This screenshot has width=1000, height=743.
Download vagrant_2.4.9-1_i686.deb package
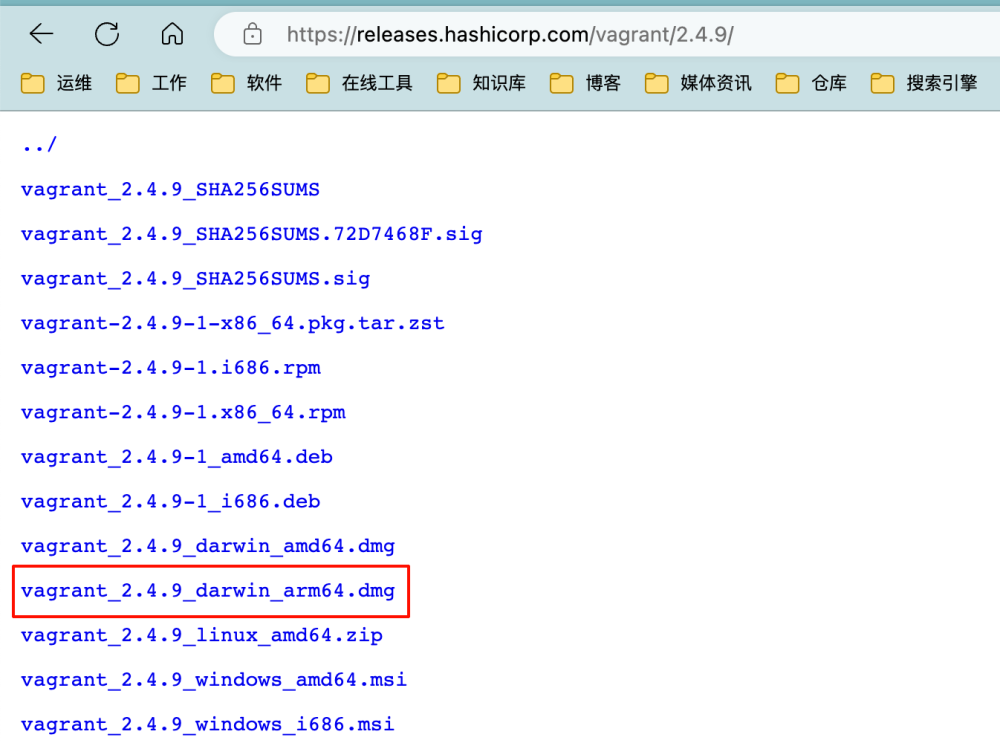pos(171,502)
